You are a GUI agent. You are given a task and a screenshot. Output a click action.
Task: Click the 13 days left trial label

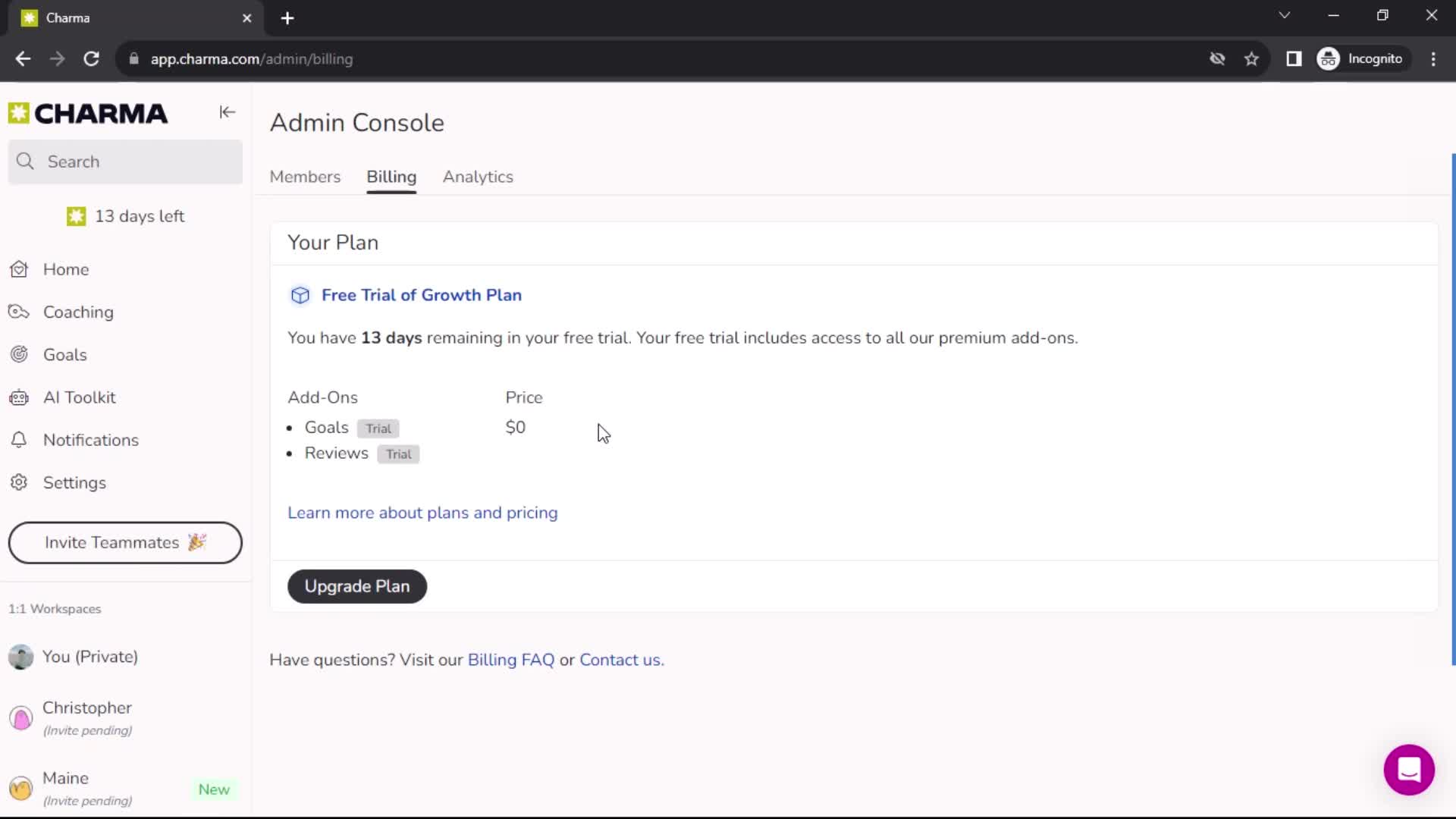pos(140,216)
